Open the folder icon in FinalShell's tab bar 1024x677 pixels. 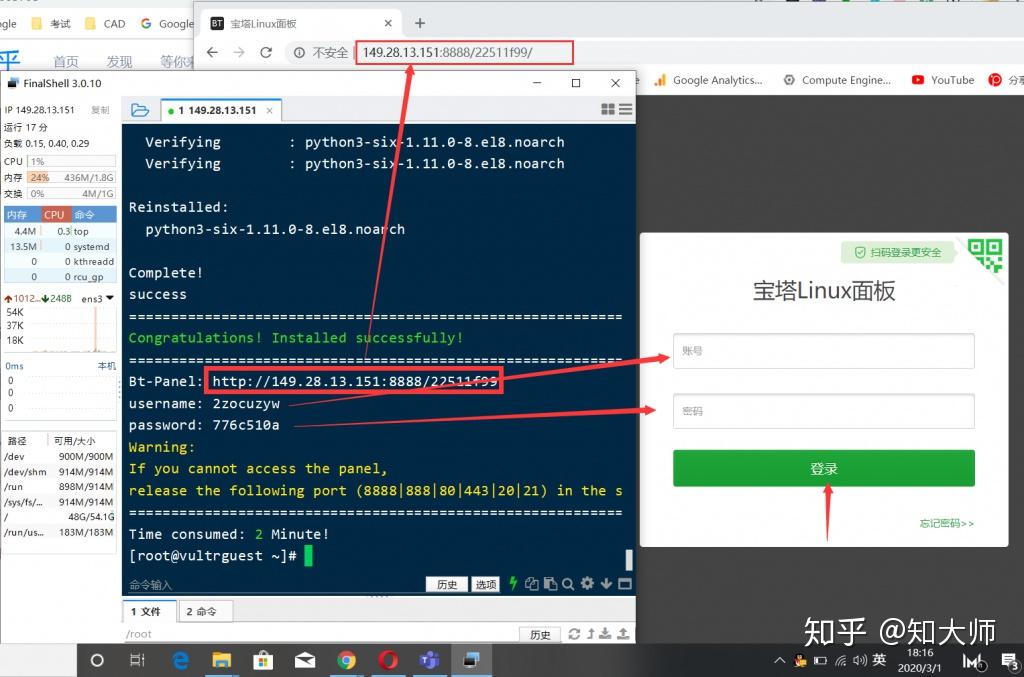click(140, 110)
